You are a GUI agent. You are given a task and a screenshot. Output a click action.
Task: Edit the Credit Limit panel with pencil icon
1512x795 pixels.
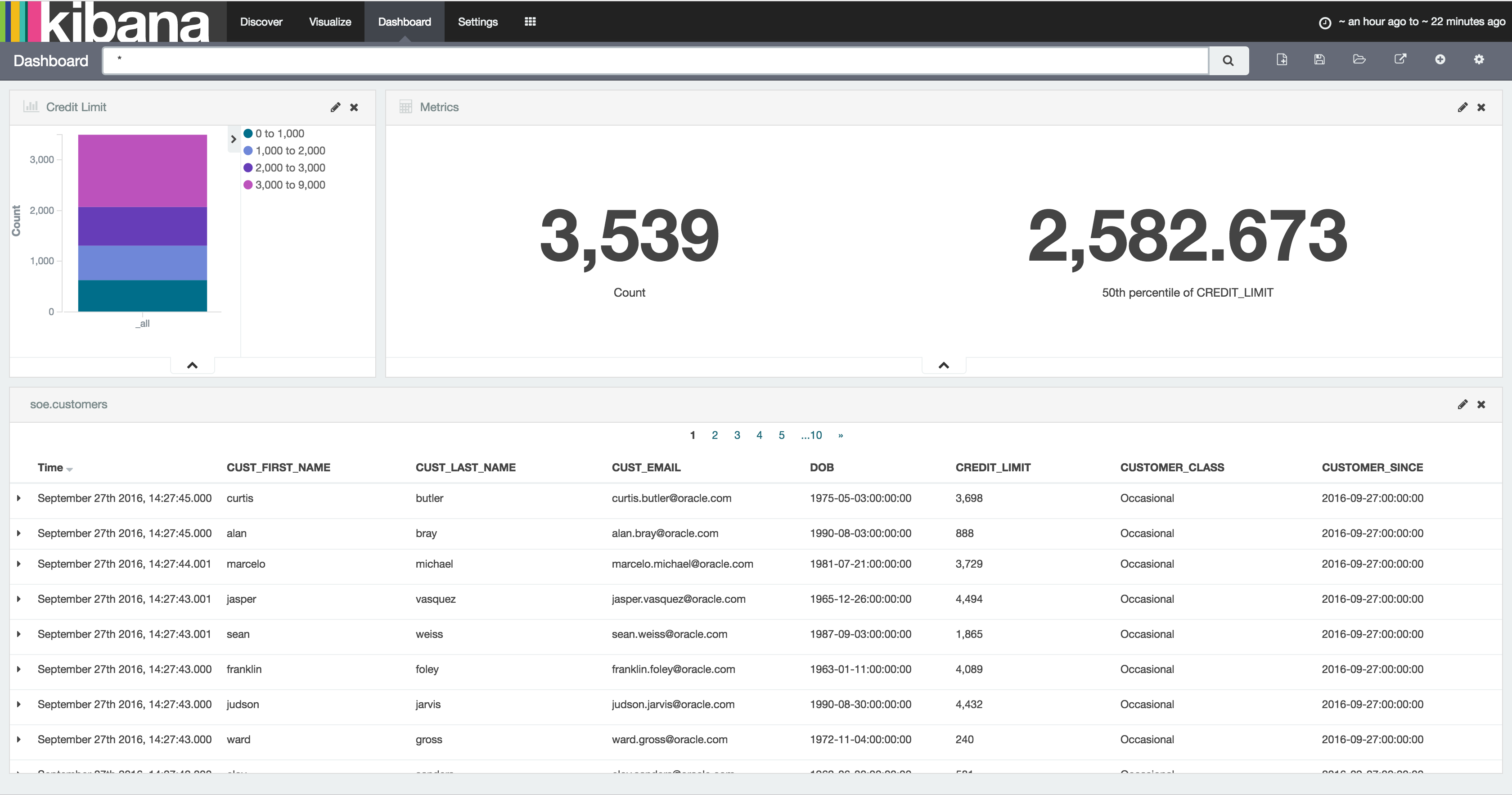335,107
